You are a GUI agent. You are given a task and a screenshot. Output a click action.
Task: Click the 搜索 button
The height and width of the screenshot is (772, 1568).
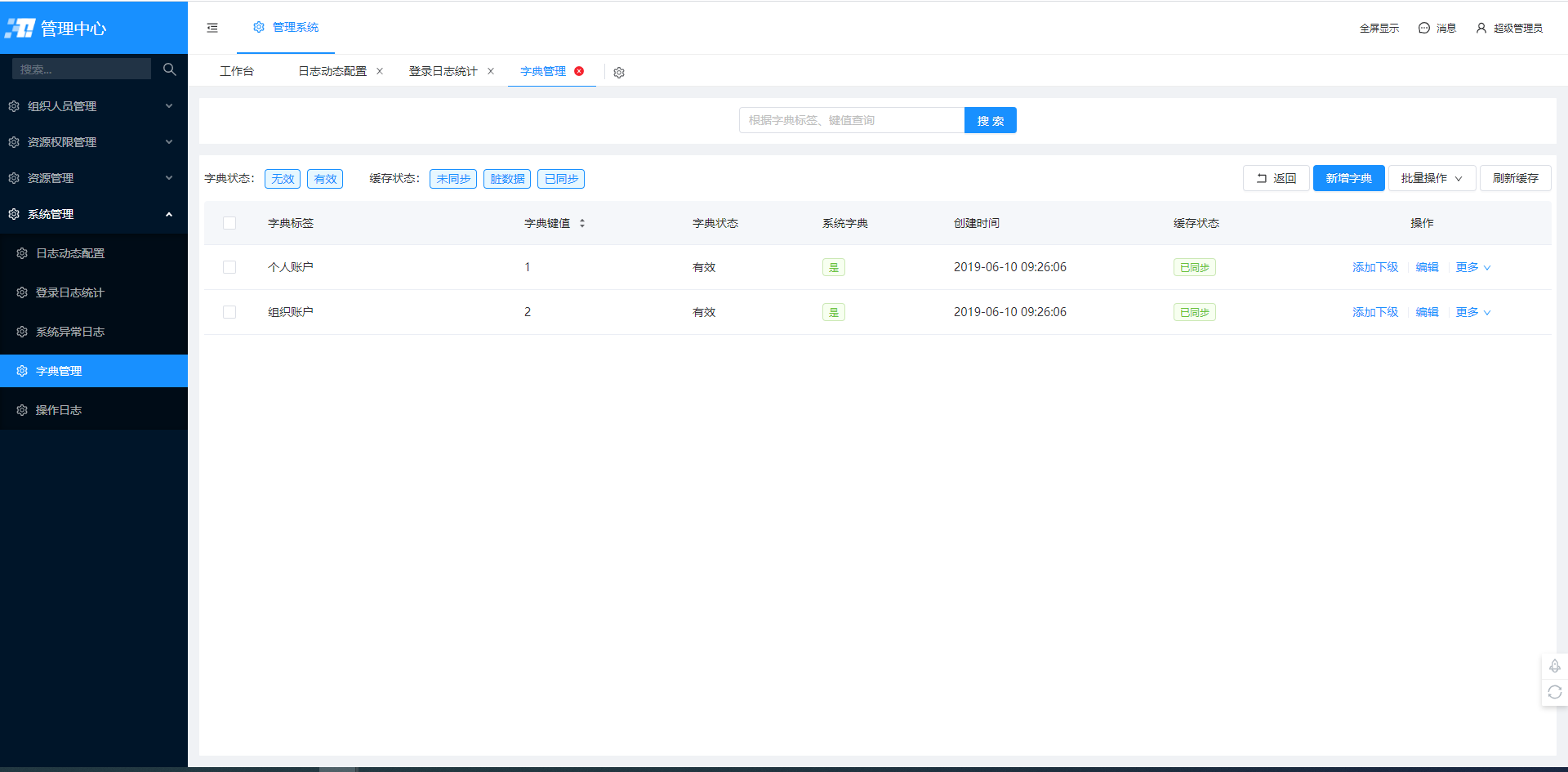991,120
